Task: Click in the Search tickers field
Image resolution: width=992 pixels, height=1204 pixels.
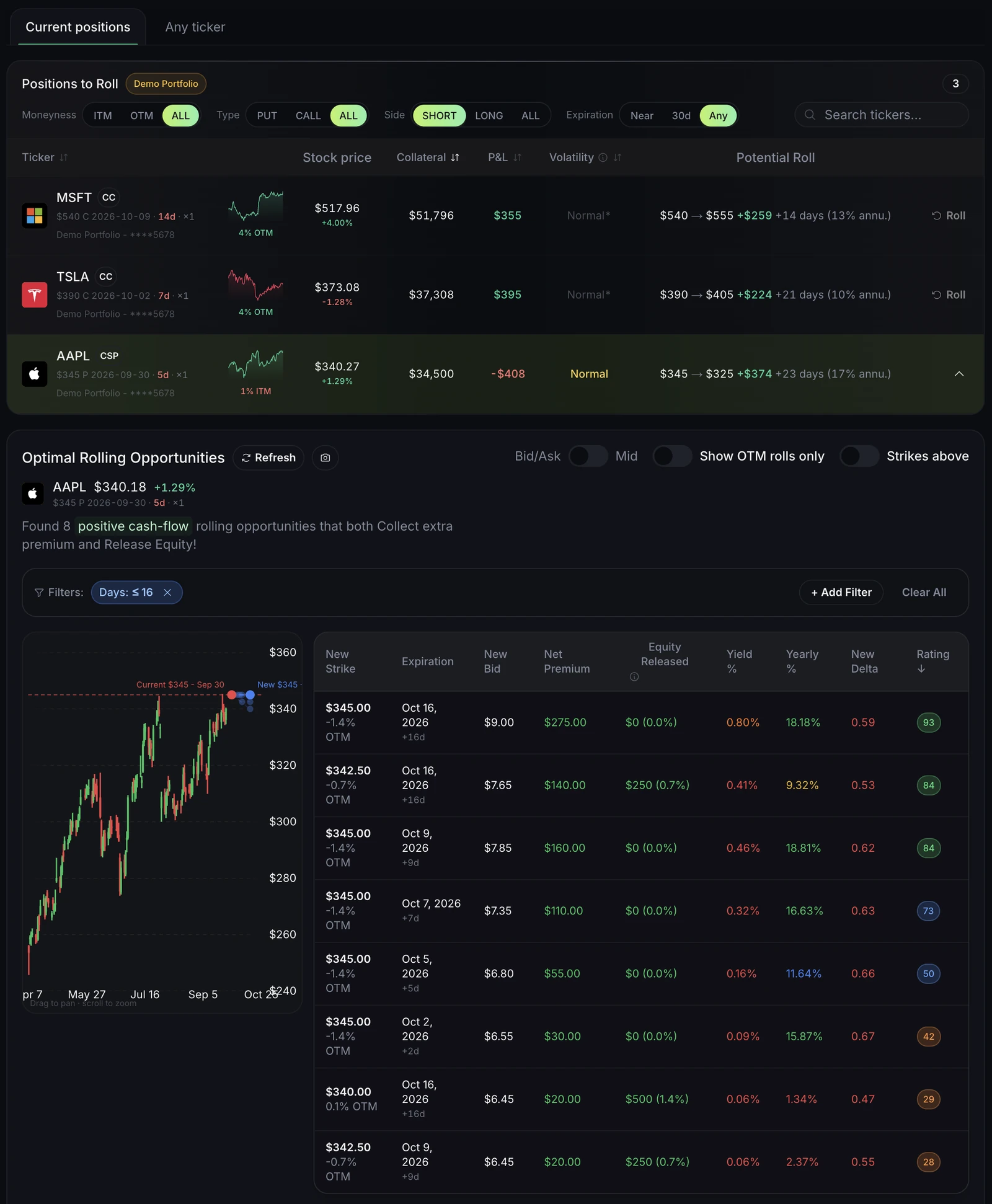Action: tap(882, 115)
